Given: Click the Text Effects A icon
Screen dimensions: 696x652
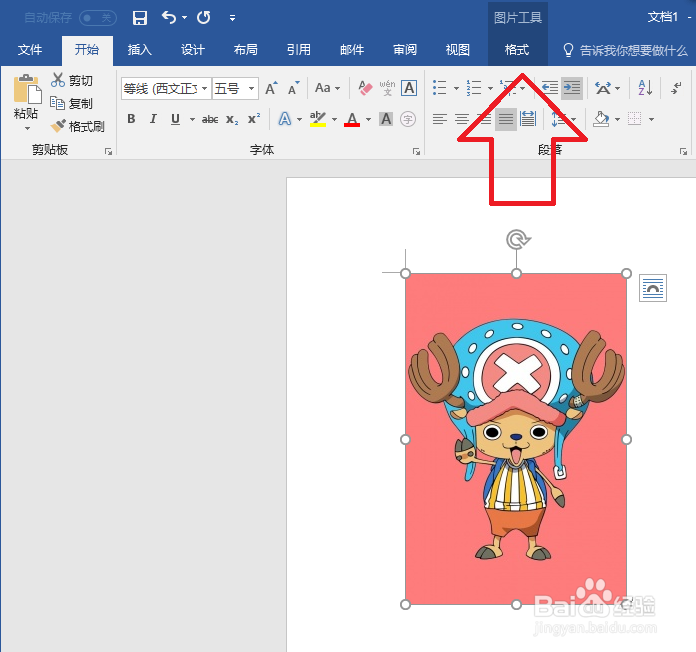Looking at the screenshot, I should pos(285,119).
